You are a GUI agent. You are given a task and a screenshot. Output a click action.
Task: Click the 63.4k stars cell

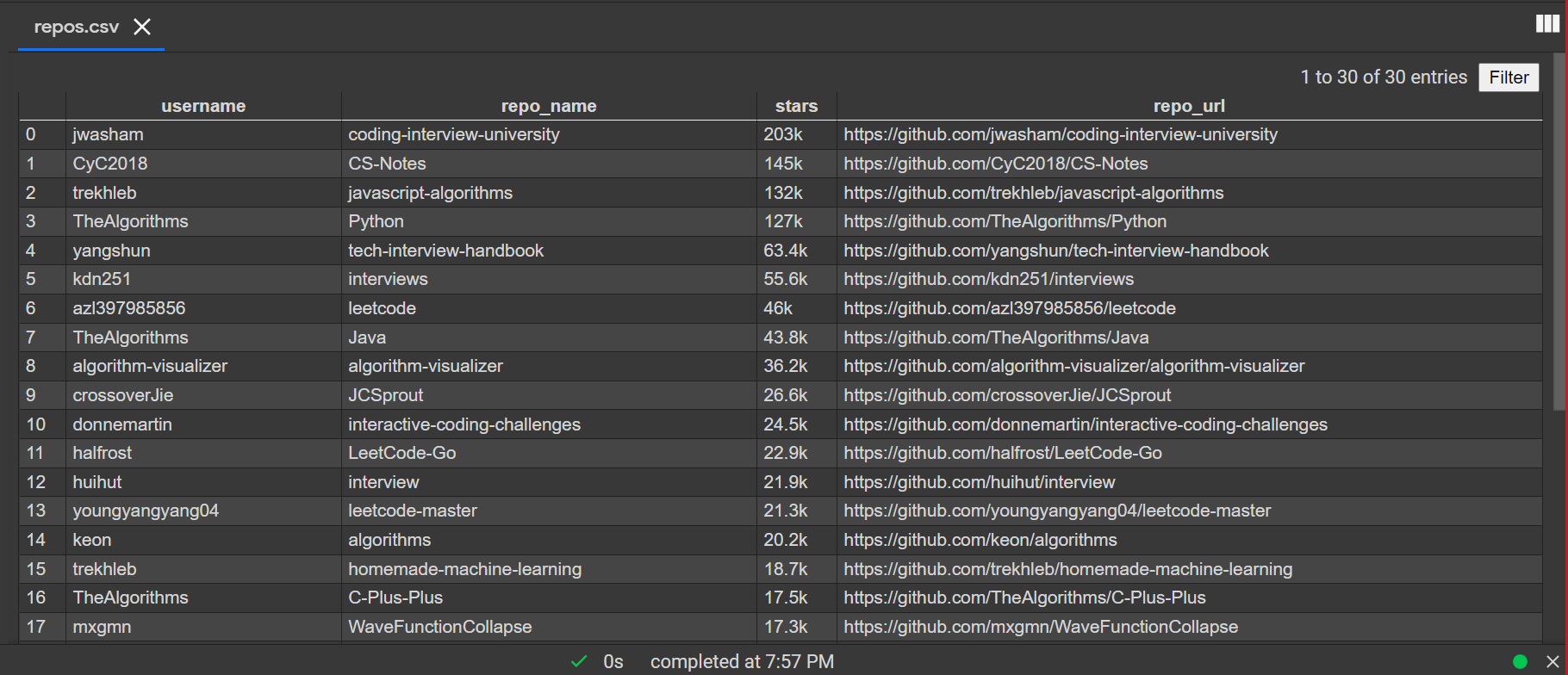point(796,251)
